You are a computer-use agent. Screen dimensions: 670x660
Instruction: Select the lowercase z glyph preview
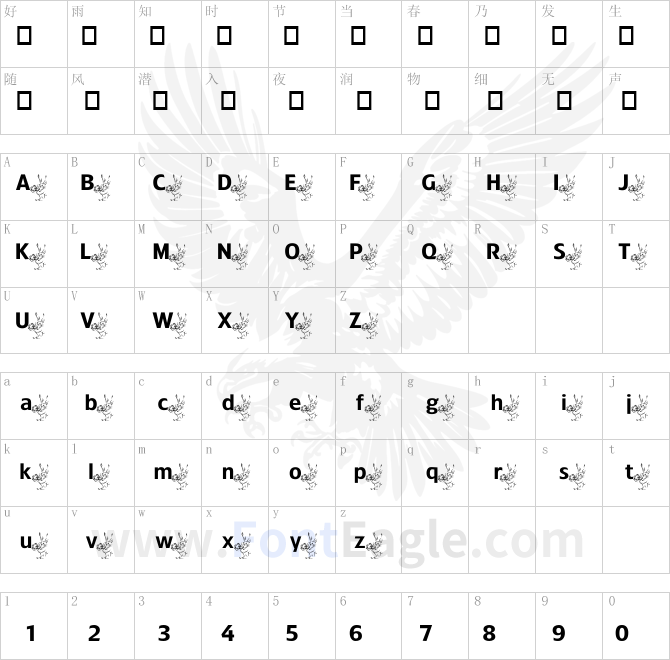[369, 544]
